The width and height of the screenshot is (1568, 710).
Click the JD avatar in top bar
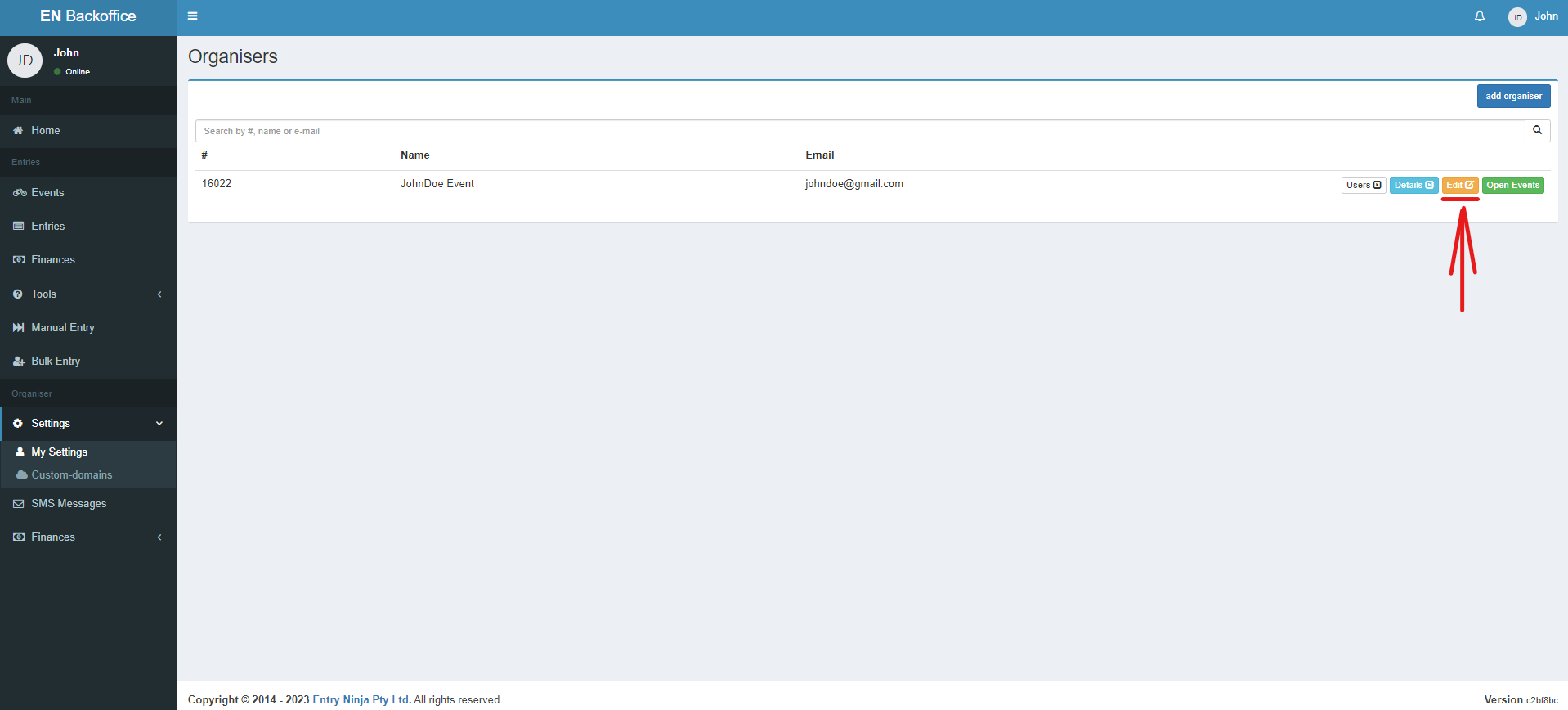(1517, 17)
